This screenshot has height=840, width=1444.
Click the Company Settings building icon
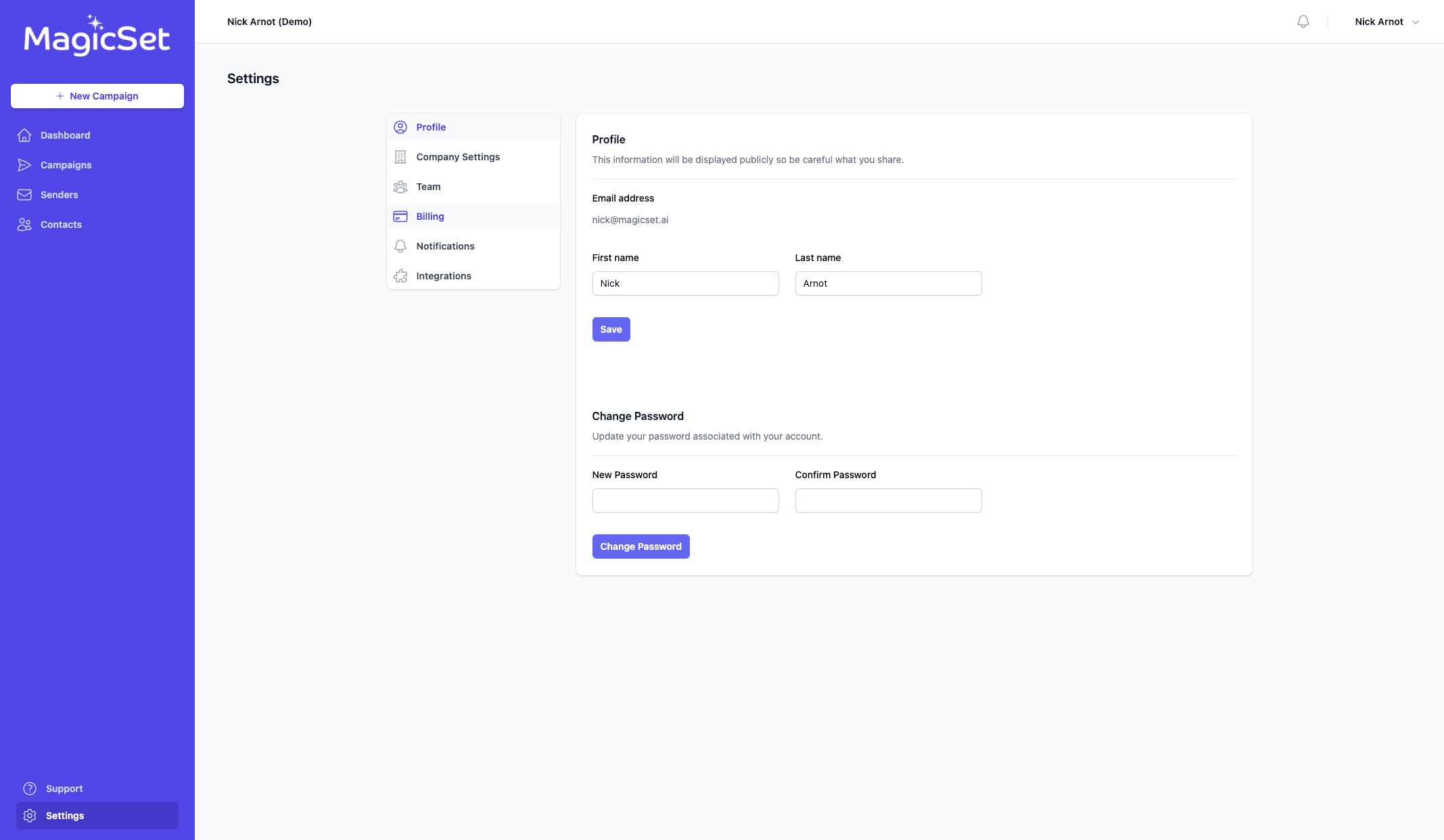click(400, 157)
